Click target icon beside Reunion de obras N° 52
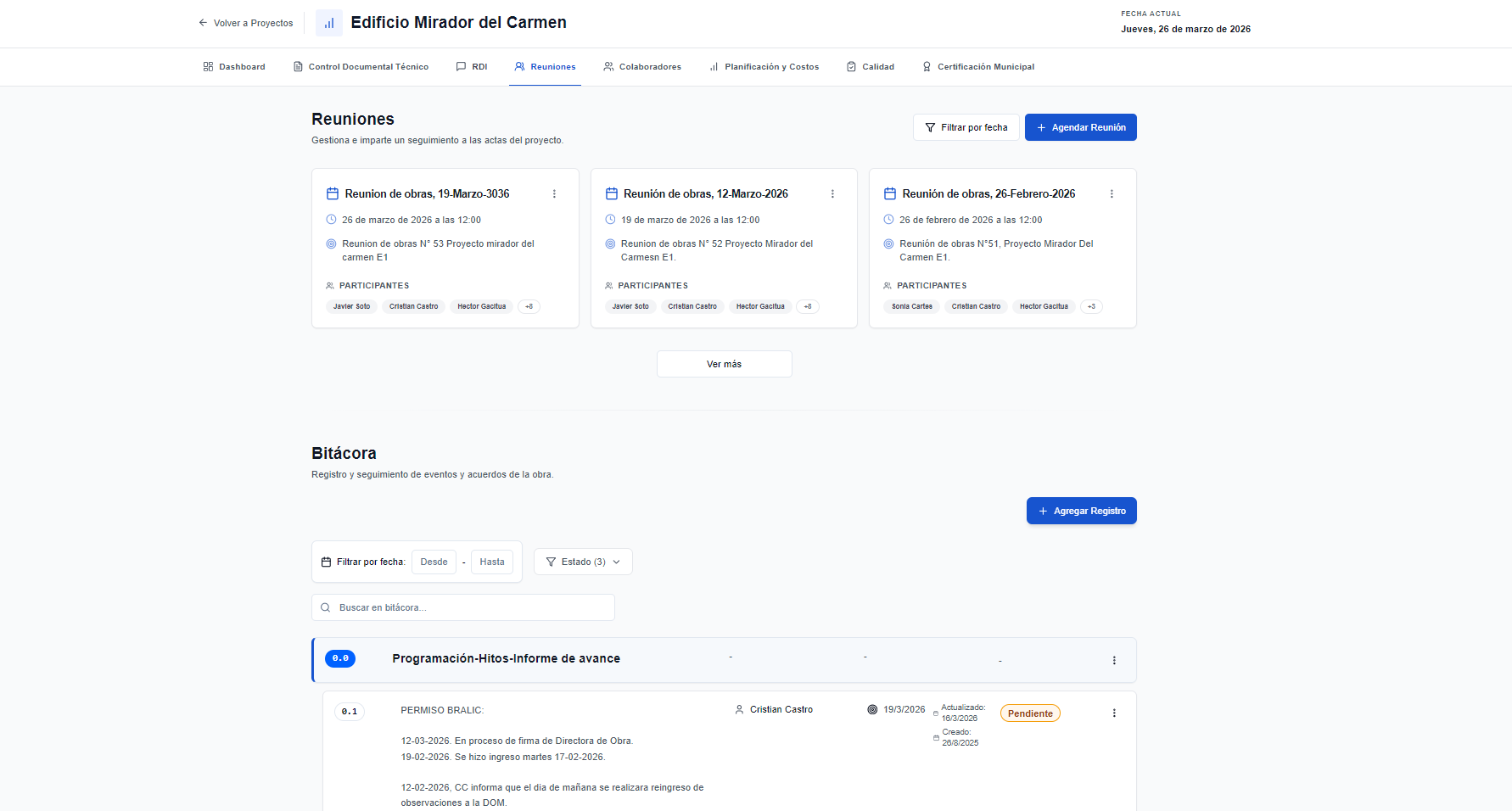Image resolution: width=1512 pixels, height=811 pixels. pos(610,243)
